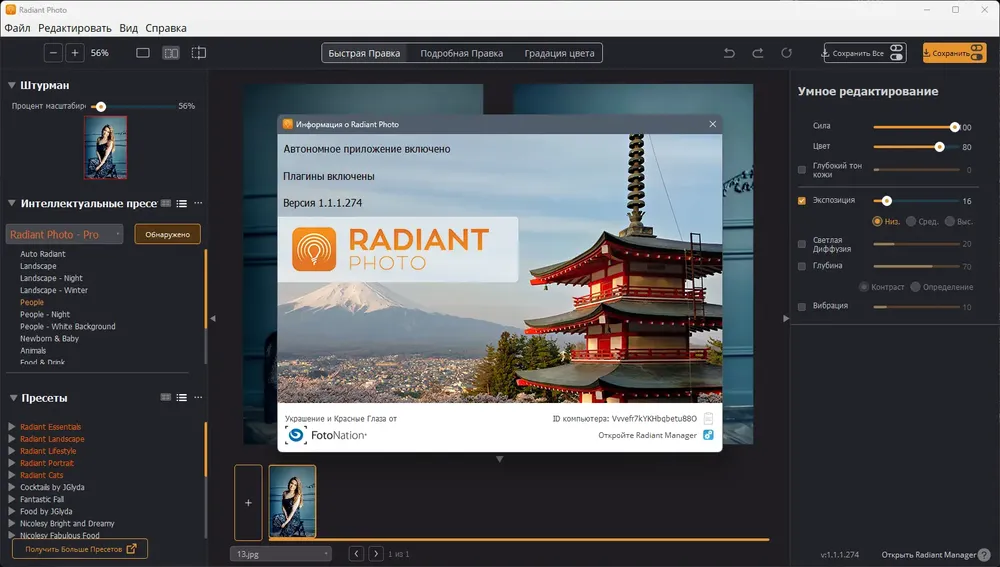This screenshot has height=567, width=1000.
Task: Click the Откройте Radiant Manager link
Action: coord(647,435)
